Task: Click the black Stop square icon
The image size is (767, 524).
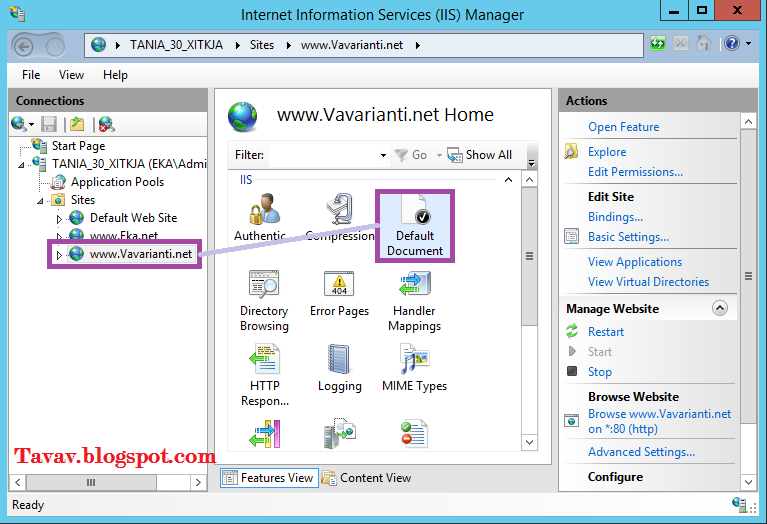Action: pos(572,371)
